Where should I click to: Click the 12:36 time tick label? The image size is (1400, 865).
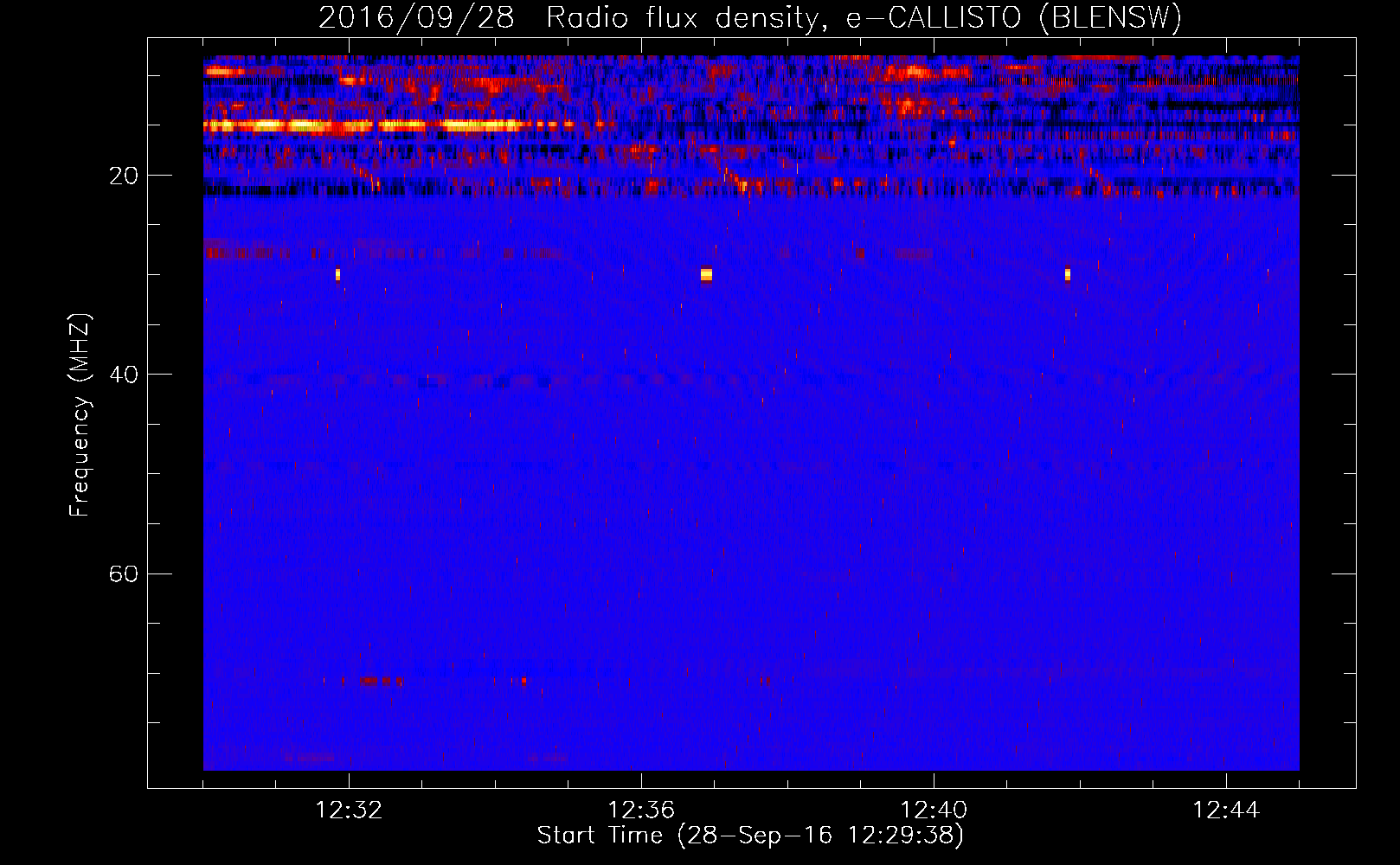point(641,811)
